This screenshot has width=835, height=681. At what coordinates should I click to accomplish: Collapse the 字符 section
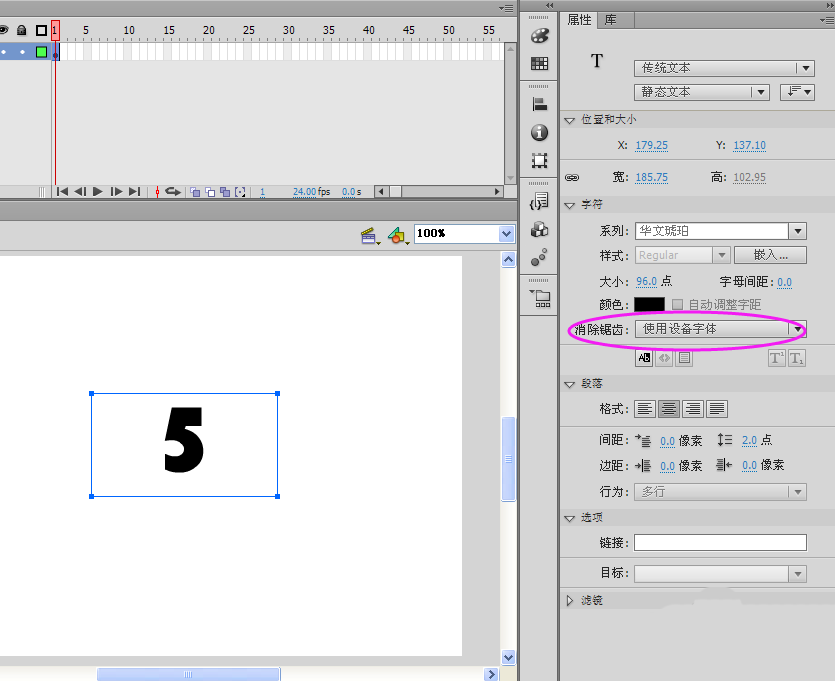pos(570,205)
